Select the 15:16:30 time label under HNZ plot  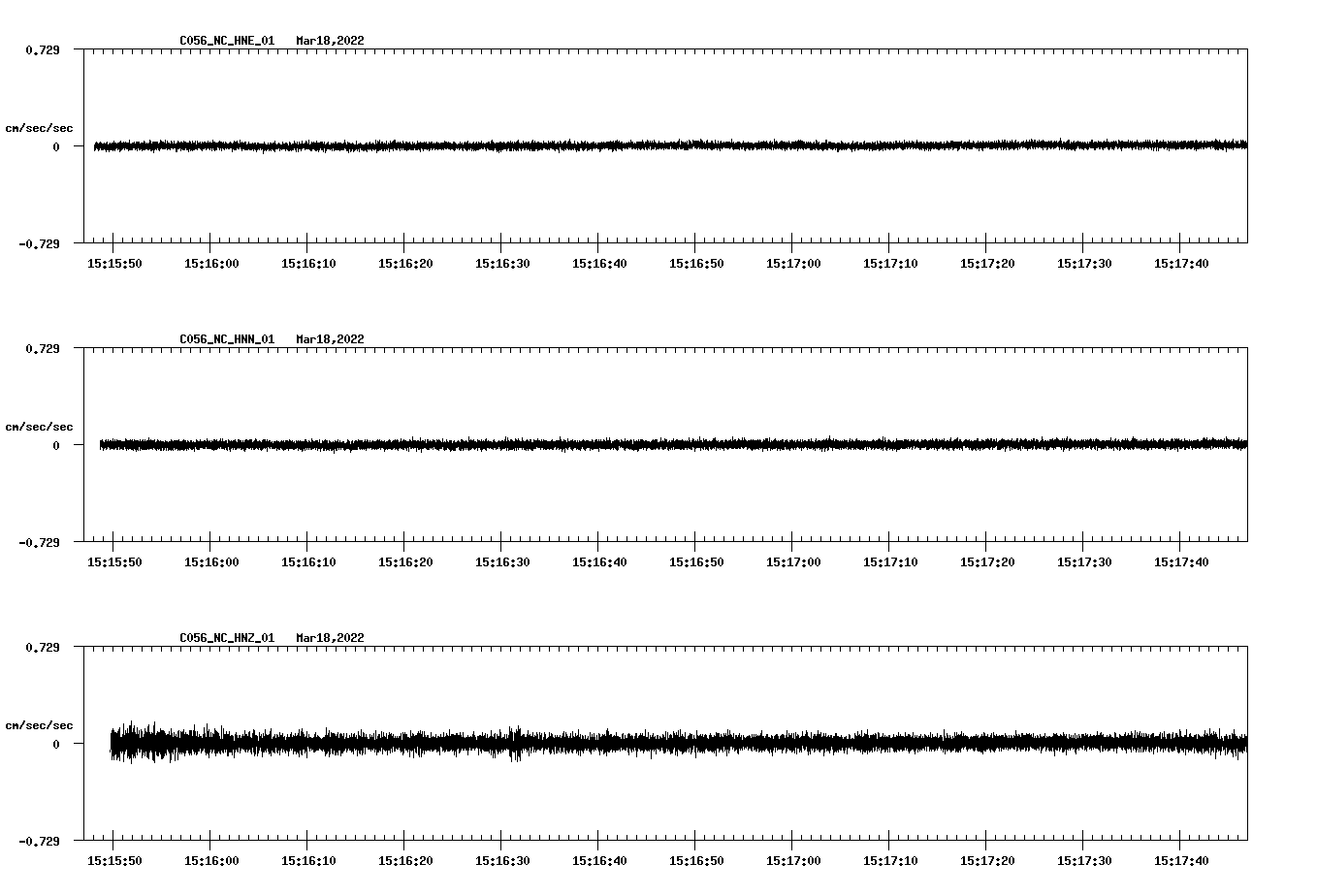click(x=502, y=861)
